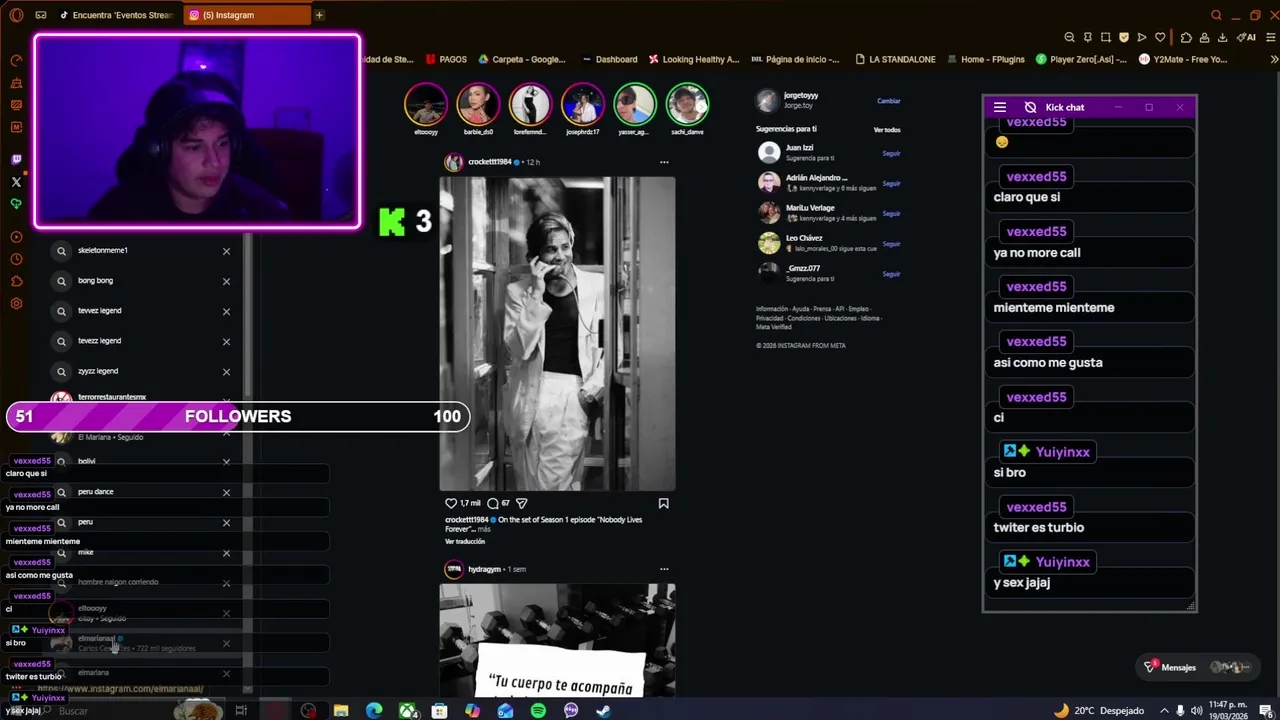The height and width of the screenshot is (720, 1280).
Task: Open File Explorer from the taskbar
Action: pos(341,710)
